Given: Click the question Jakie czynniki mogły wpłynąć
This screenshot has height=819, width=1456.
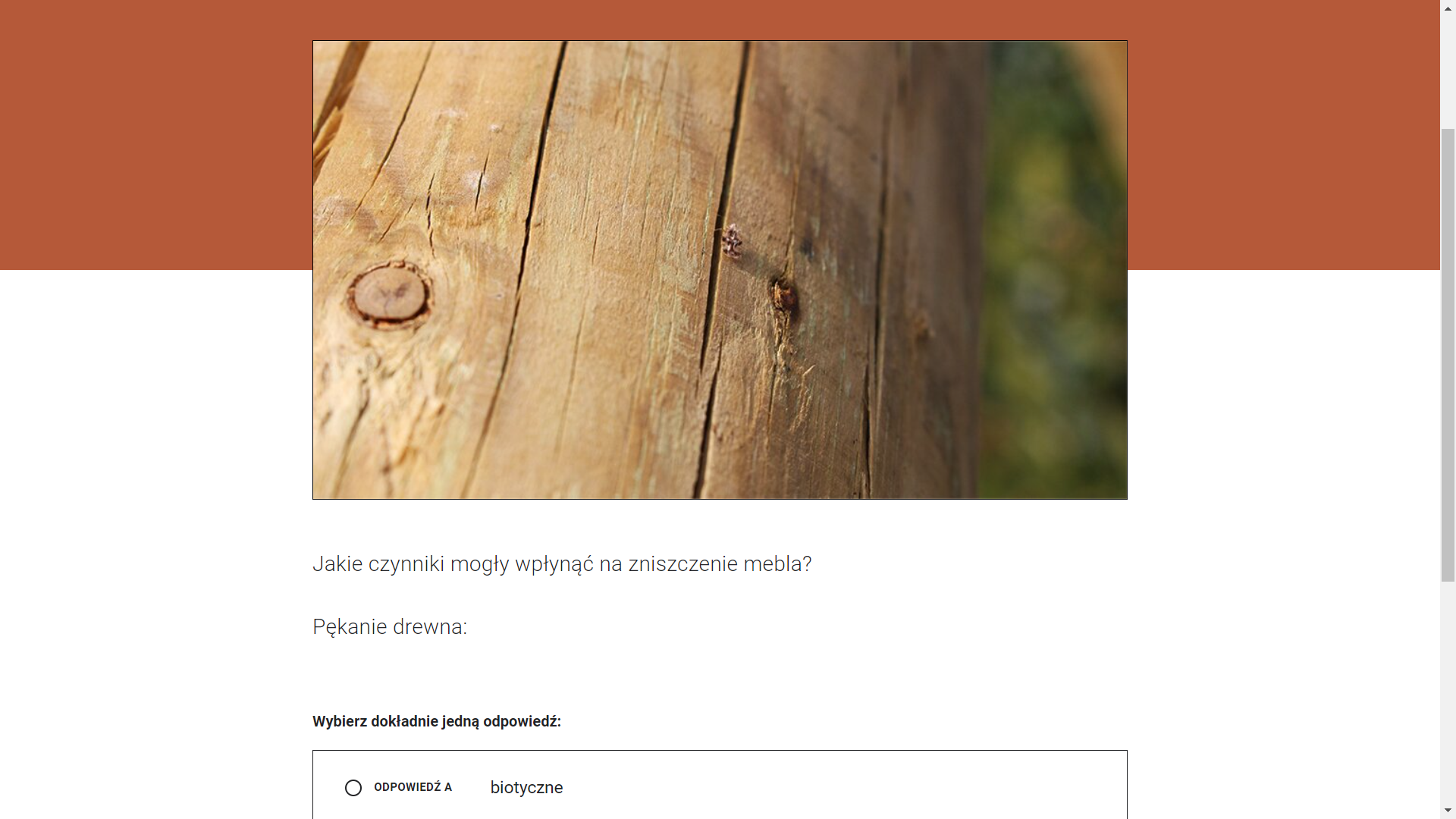Looking at the screenshot, I should click(x=562, y=564).
